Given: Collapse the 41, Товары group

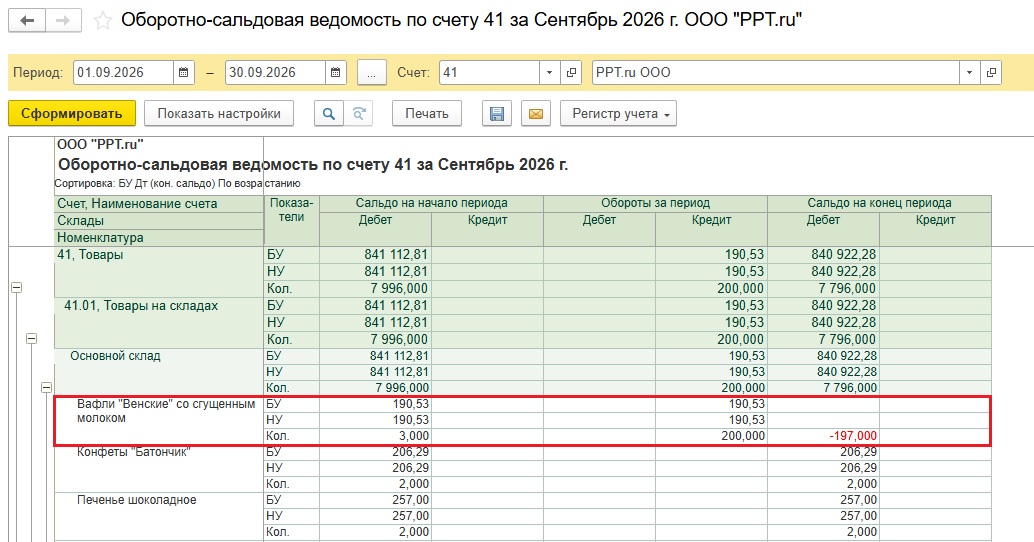Looking at the screenshot, I should (x=16, y=287).
